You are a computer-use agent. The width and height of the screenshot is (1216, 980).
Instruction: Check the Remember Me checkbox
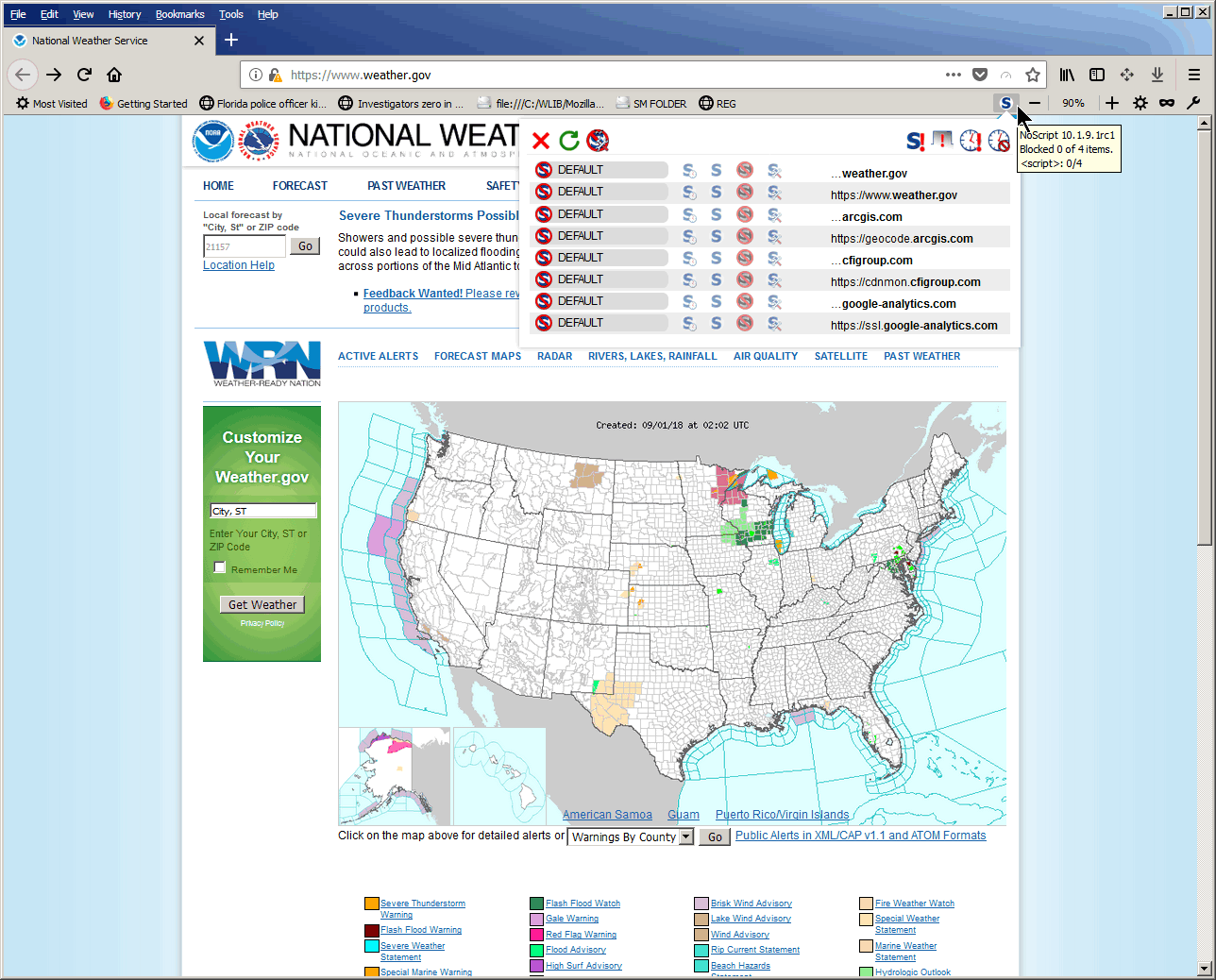pyautogui.click(x=220, y=567)
